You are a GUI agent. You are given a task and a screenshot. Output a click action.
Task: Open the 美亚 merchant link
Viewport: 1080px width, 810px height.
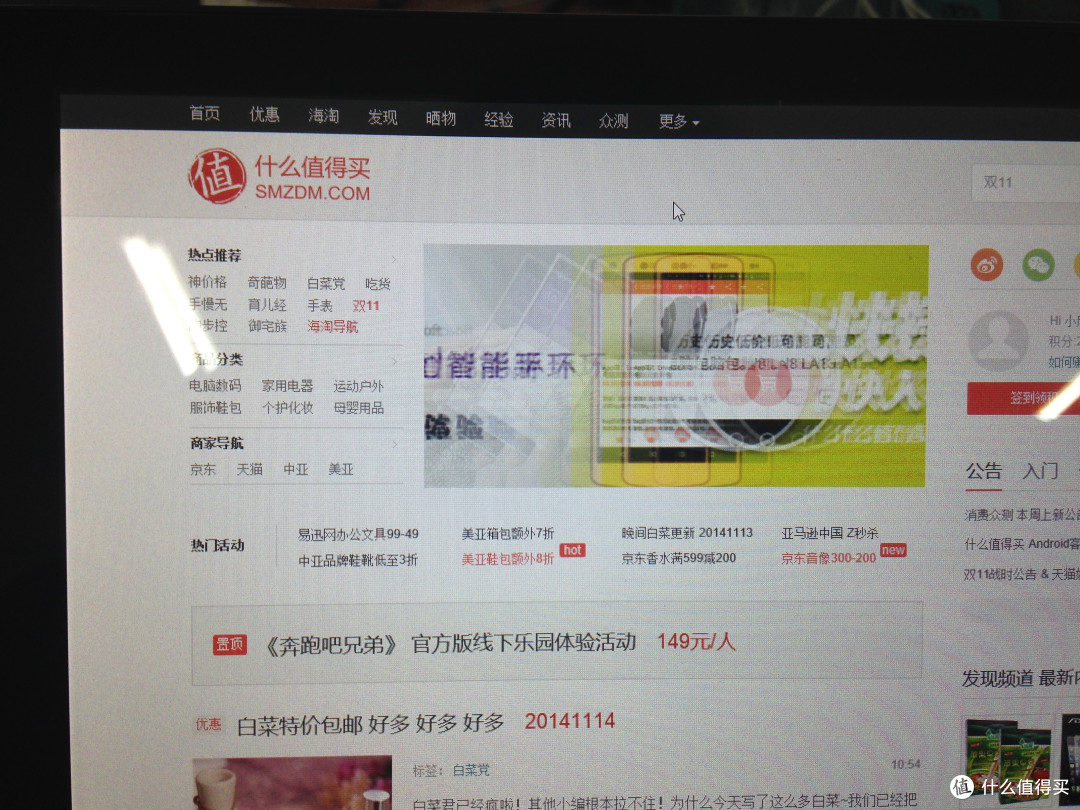[340, 470]
